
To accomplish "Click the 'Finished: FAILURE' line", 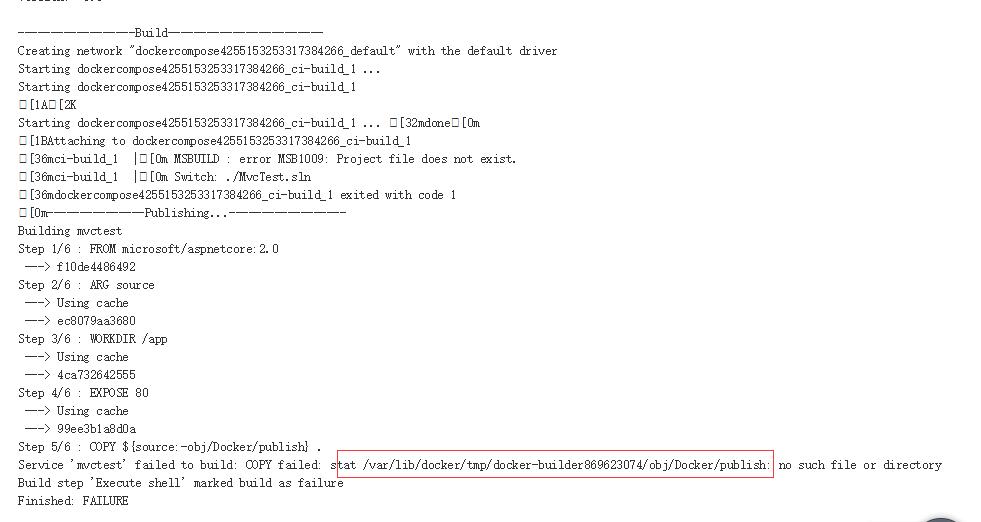I will click(73, 501).
